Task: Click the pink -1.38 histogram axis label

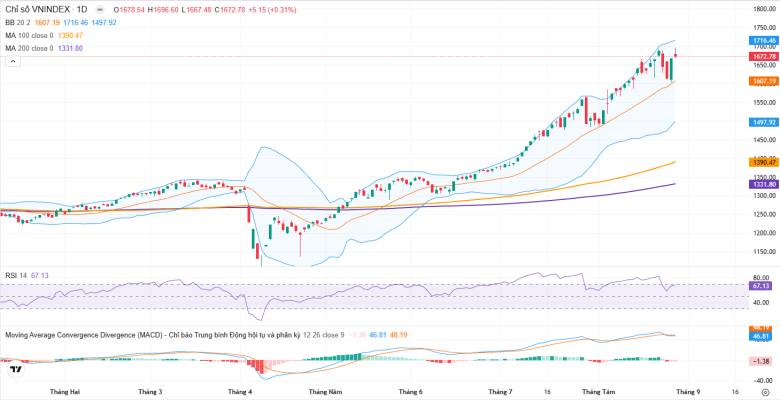Action: 763,361
